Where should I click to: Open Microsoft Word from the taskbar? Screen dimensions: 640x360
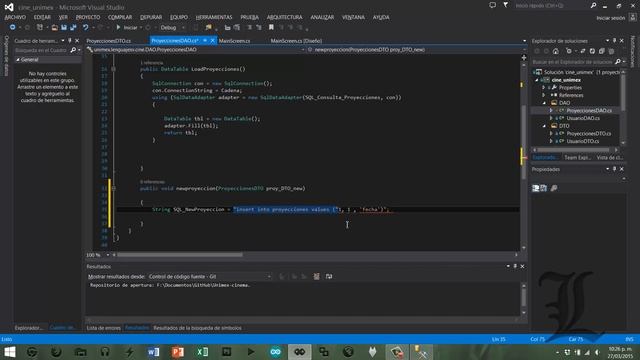coord(153,352)
